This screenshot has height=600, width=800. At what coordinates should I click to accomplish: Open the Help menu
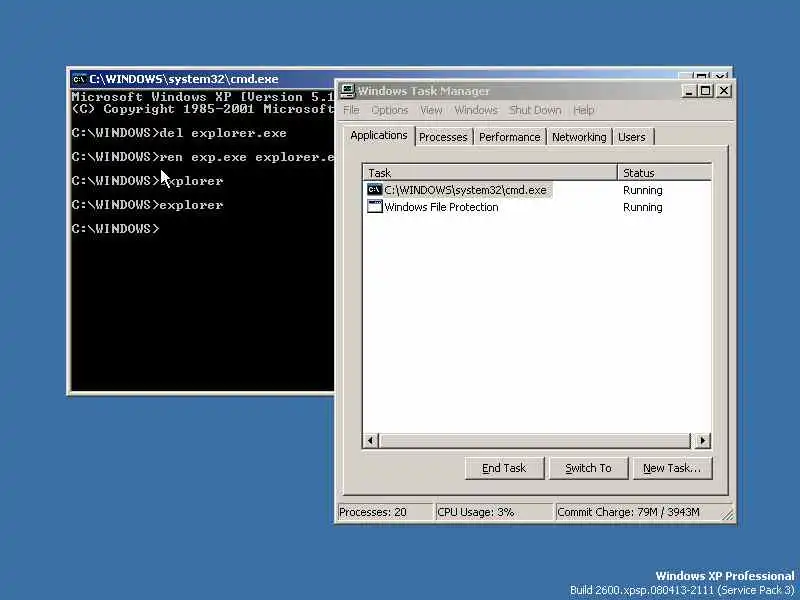[x=584, y=110]
